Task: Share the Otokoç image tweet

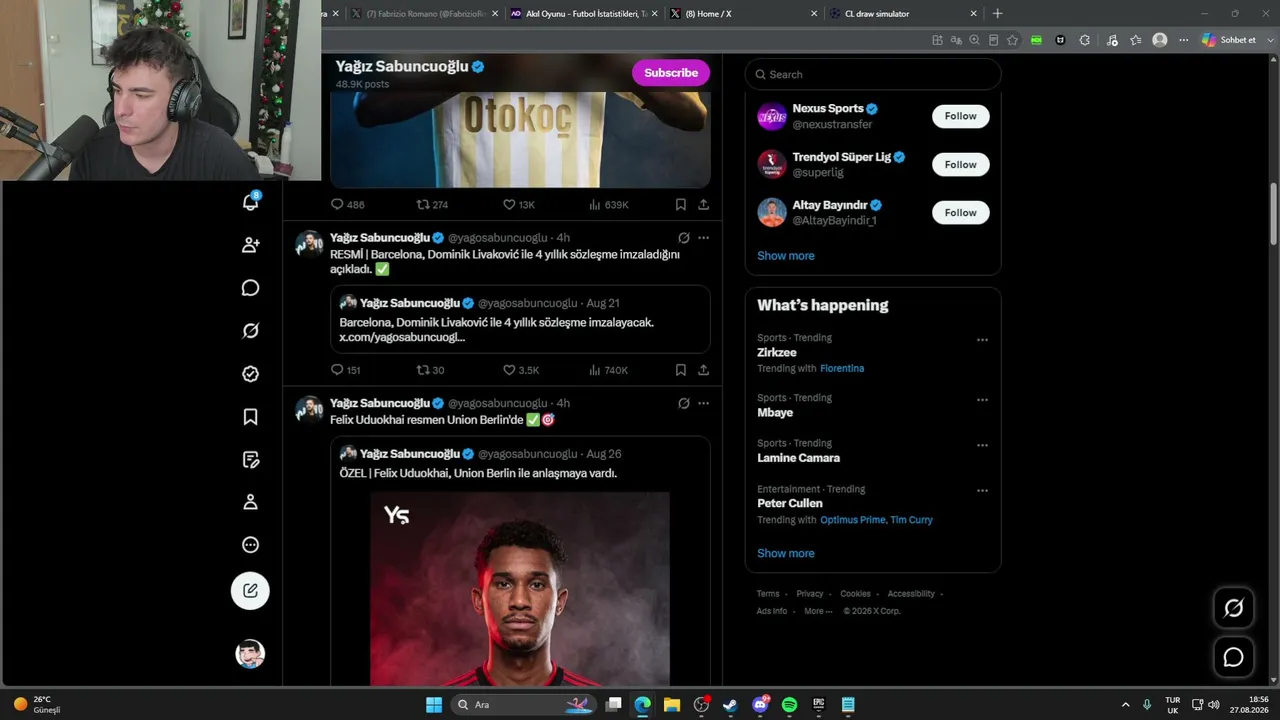Action: (x=704, y=204)
